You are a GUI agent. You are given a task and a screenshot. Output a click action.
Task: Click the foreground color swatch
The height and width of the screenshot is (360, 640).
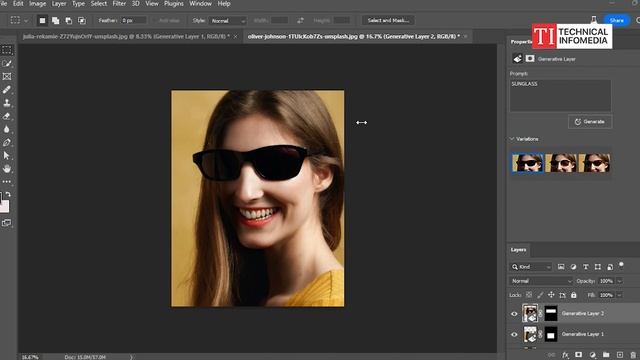pyautogui.click(x=1, y=198)
